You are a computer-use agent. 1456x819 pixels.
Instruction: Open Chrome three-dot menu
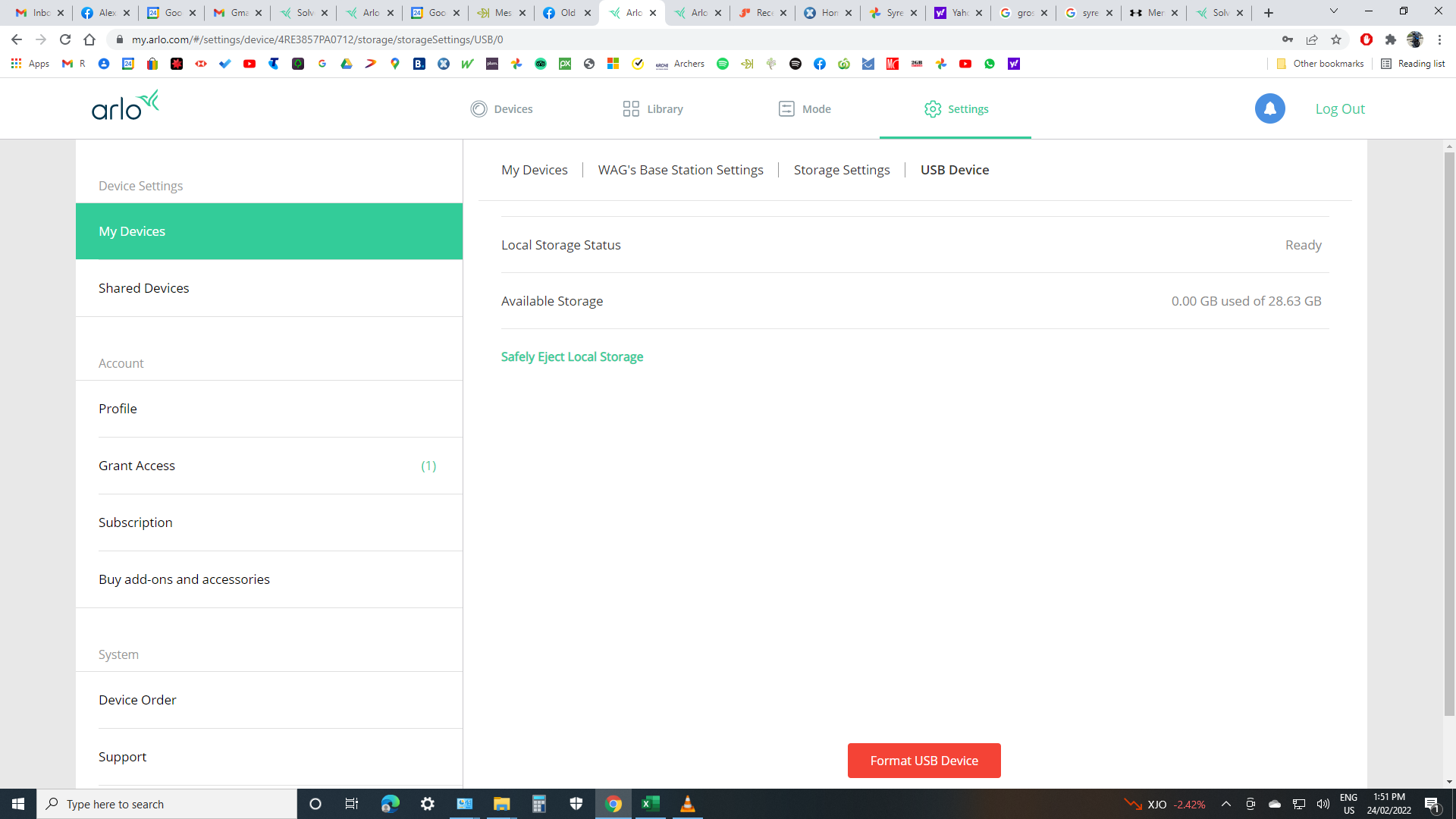(x=1439, y=39)
